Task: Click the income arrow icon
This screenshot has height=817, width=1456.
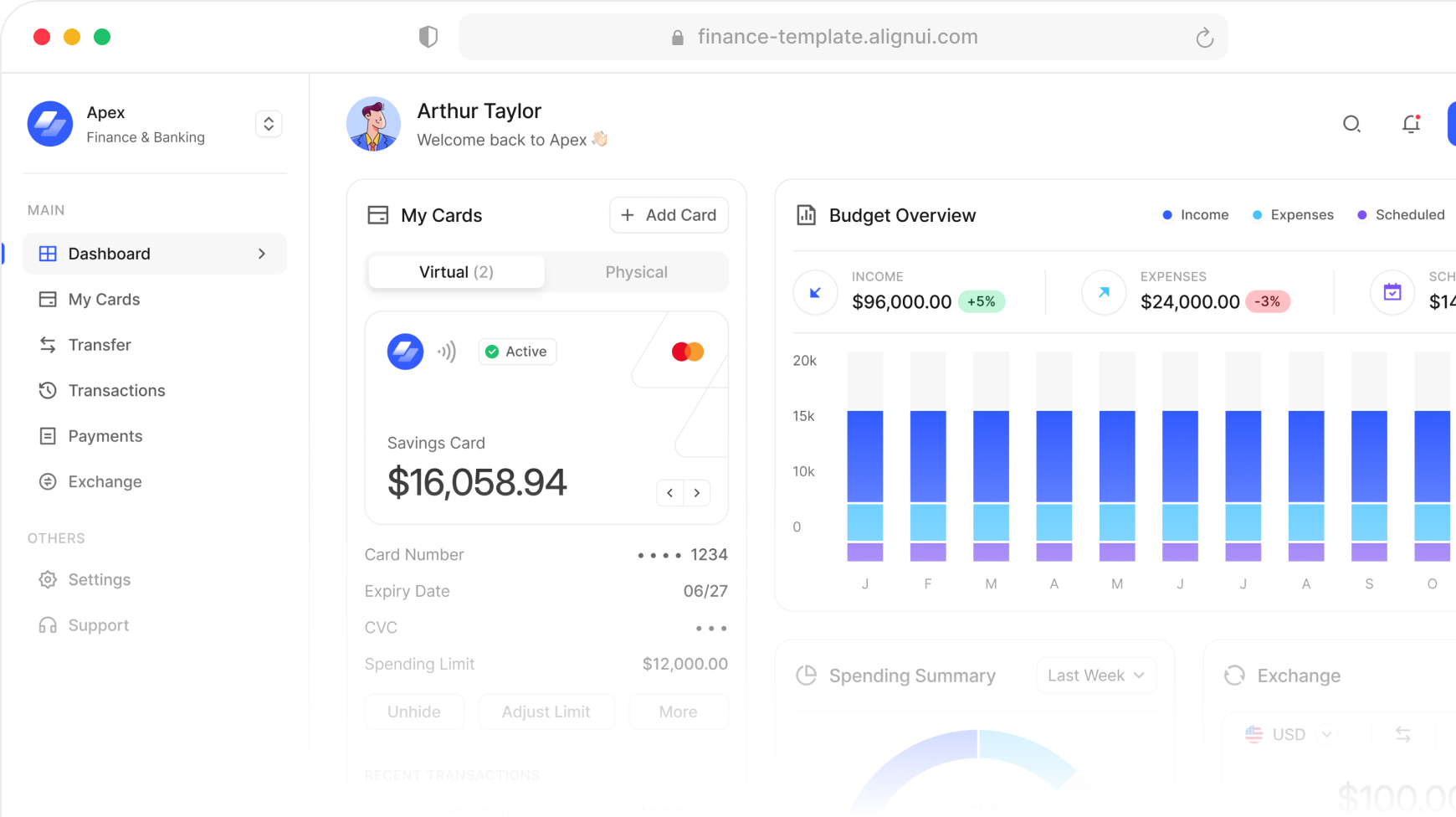Action: coord(815,292)
